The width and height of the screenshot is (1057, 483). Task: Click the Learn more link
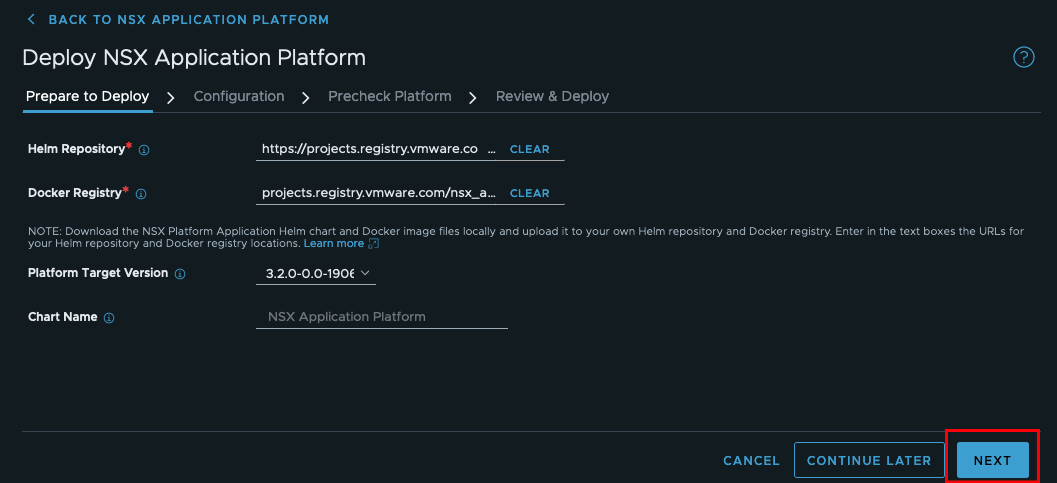tap(334, 243)
